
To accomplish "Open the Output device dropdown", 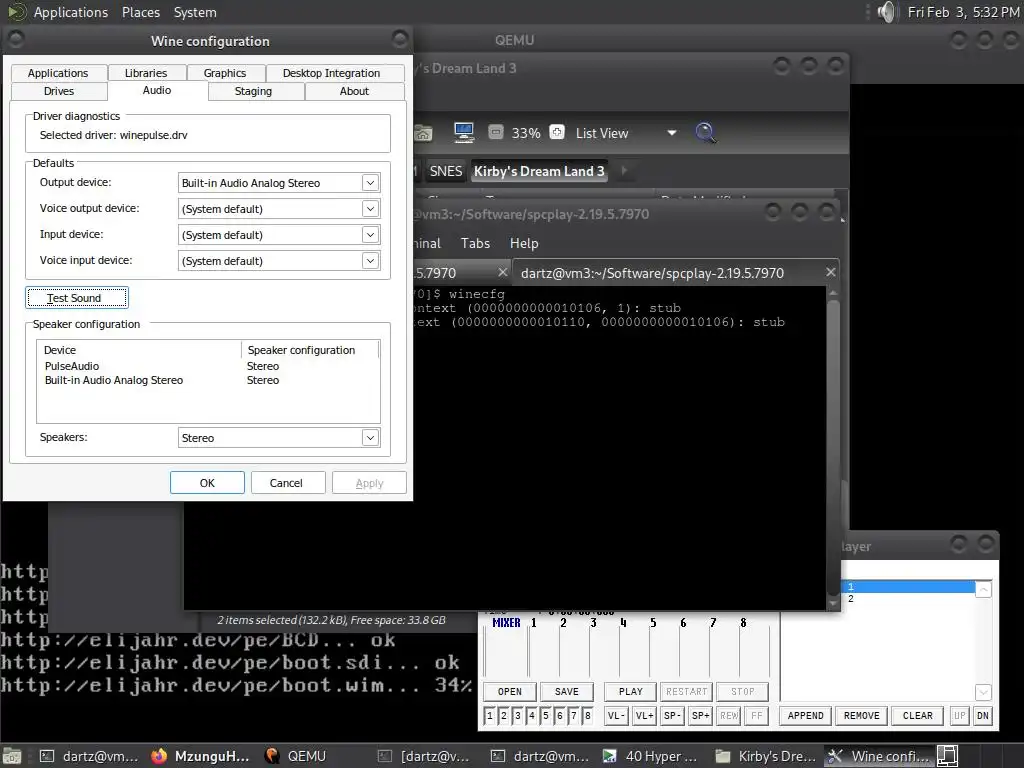I will tap(370, 183).
